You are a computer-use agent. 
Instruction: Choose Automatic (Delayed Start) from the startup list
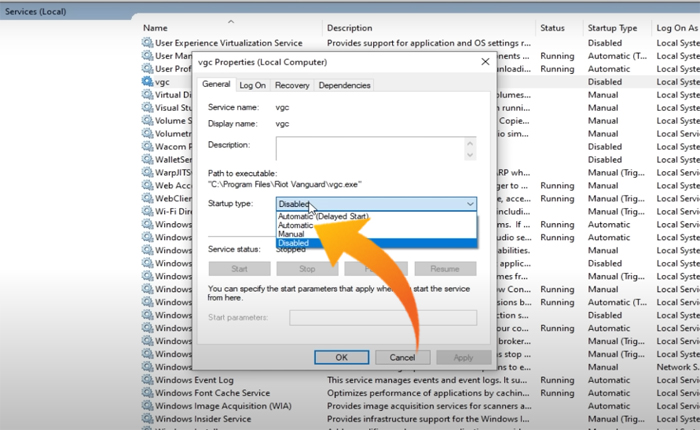tap(321, 216)
